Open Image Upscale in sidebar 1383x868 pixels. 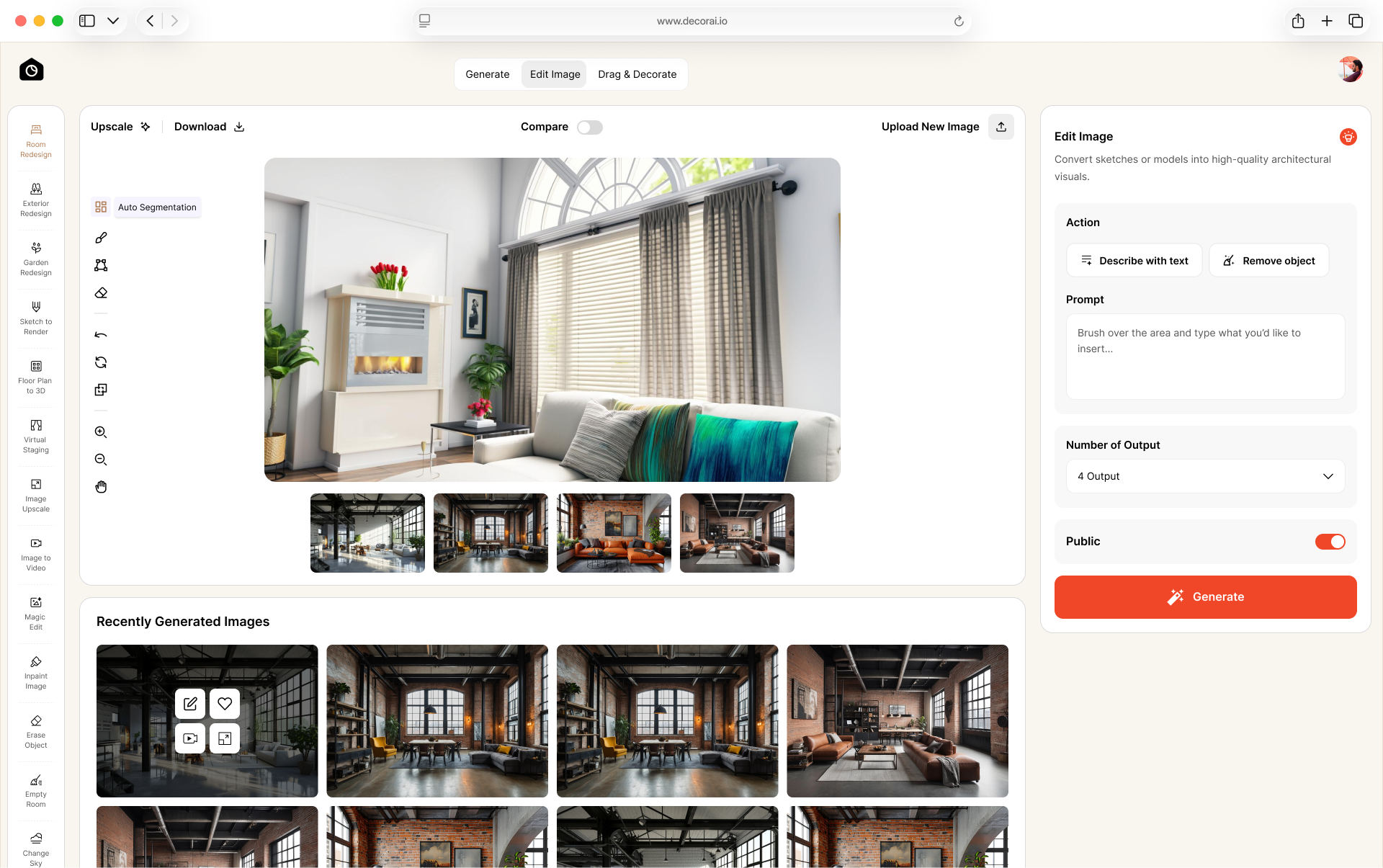pos(36,495)
